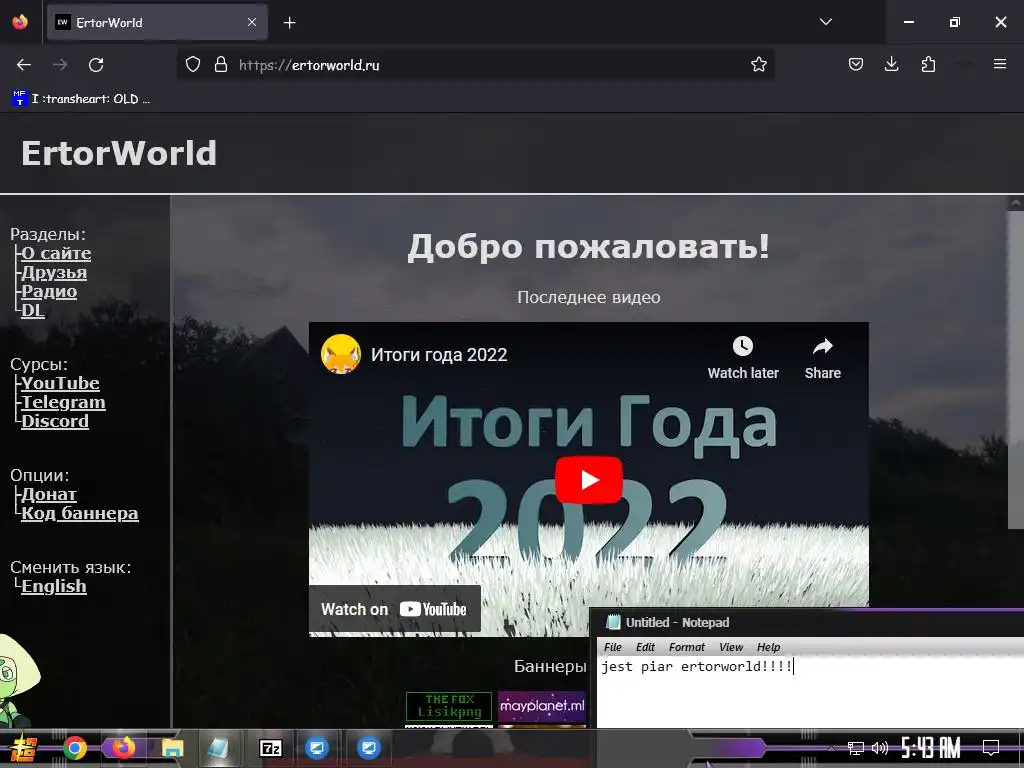The image size is (1024, 768).
Task: Click the page vertical scrollbar thumb
Action: (x=1016, y=370)
